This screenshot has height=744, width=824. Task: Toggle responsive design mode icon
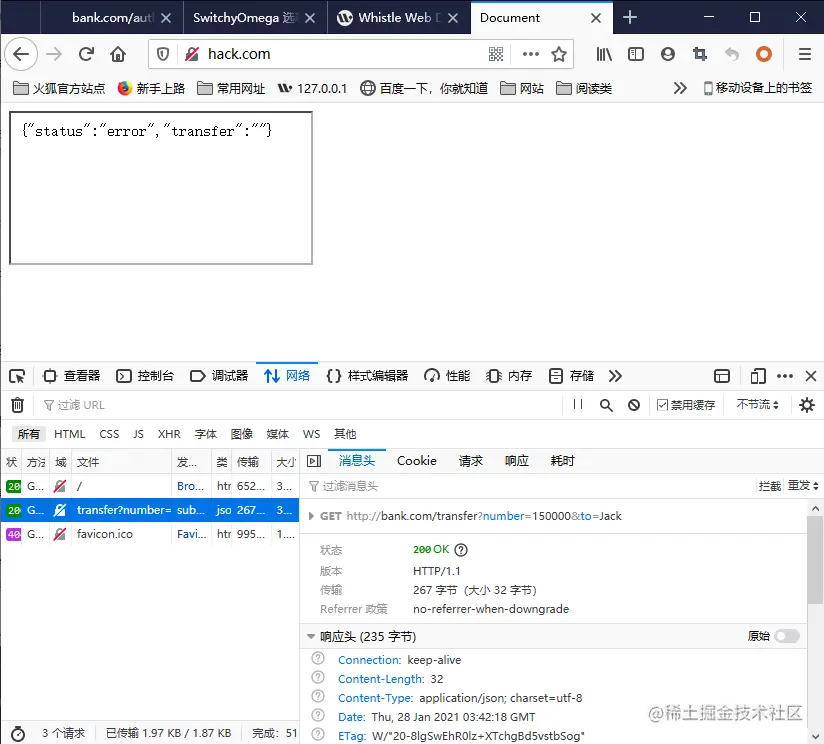tap(758, 376)
